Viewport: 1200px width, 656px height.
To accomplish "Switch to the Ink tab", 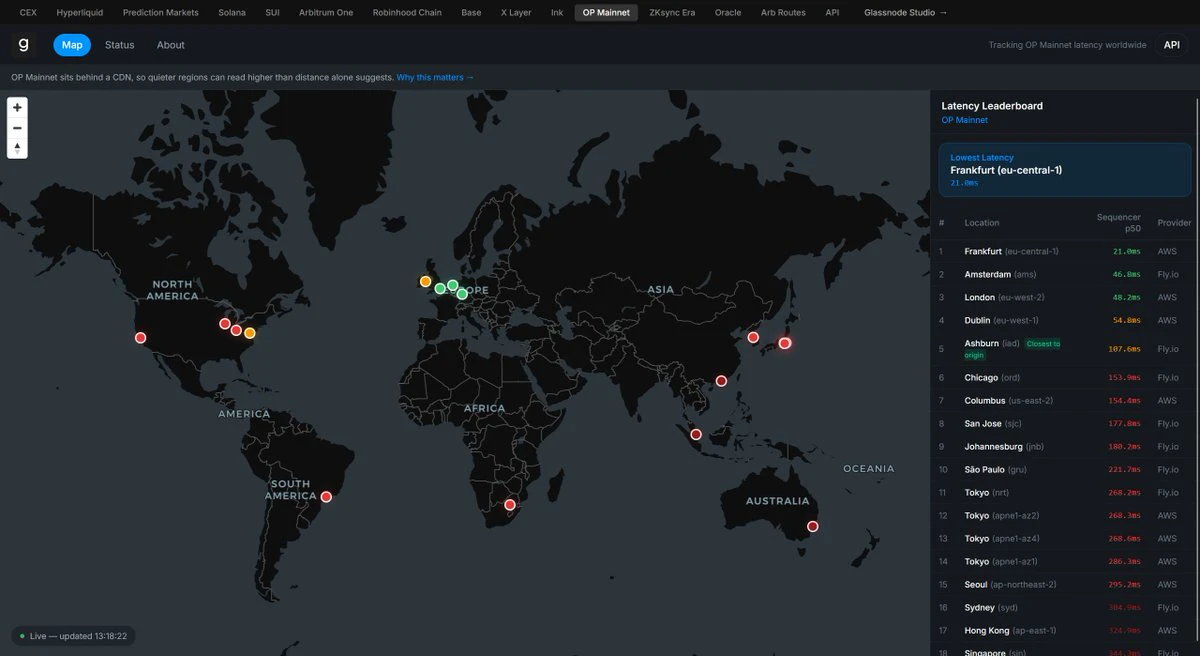I will pyautogui.click(x=557, y=13).
